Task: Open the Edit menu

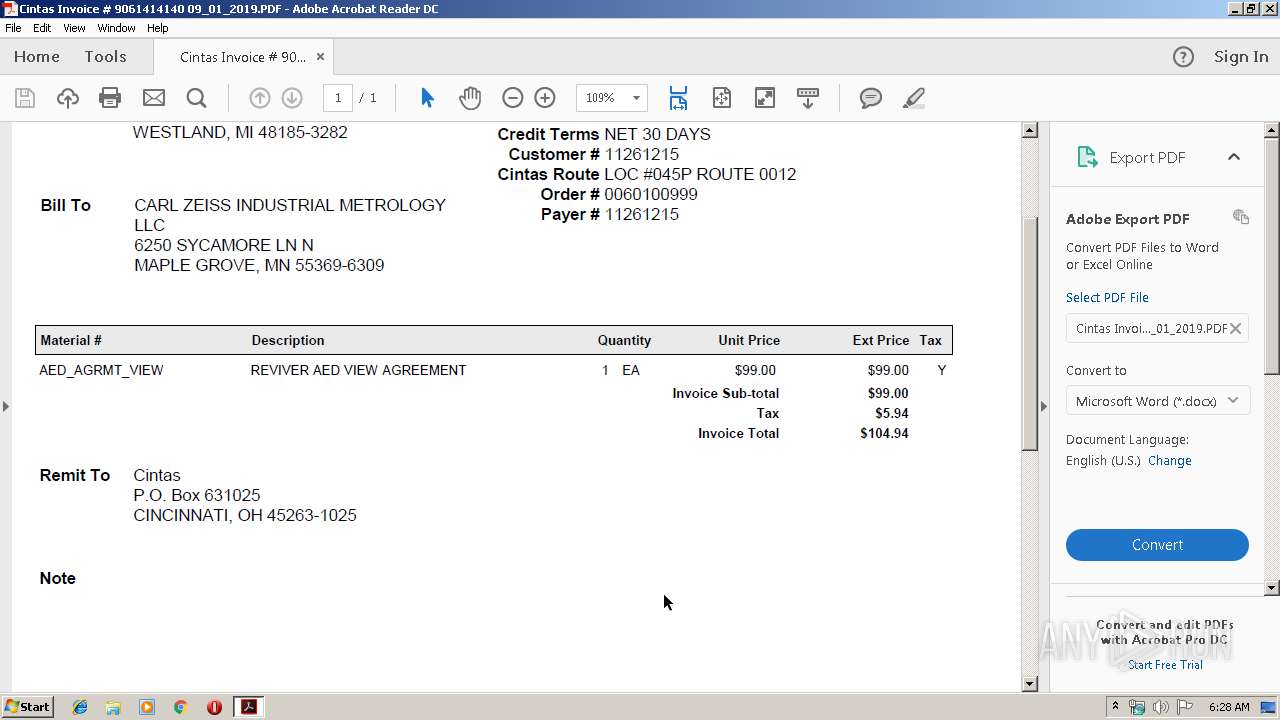Action: pyautogui.click(x=42, y=28)
